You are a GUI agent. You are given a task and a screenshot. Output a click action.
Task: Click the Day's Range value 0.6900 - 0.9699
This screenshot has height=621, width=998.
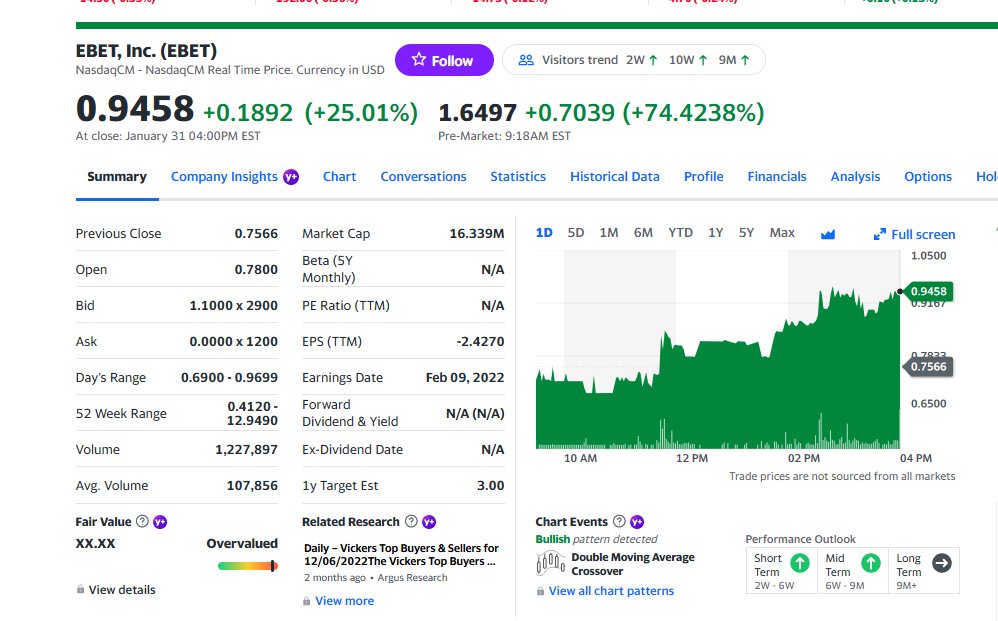(229, 377)
